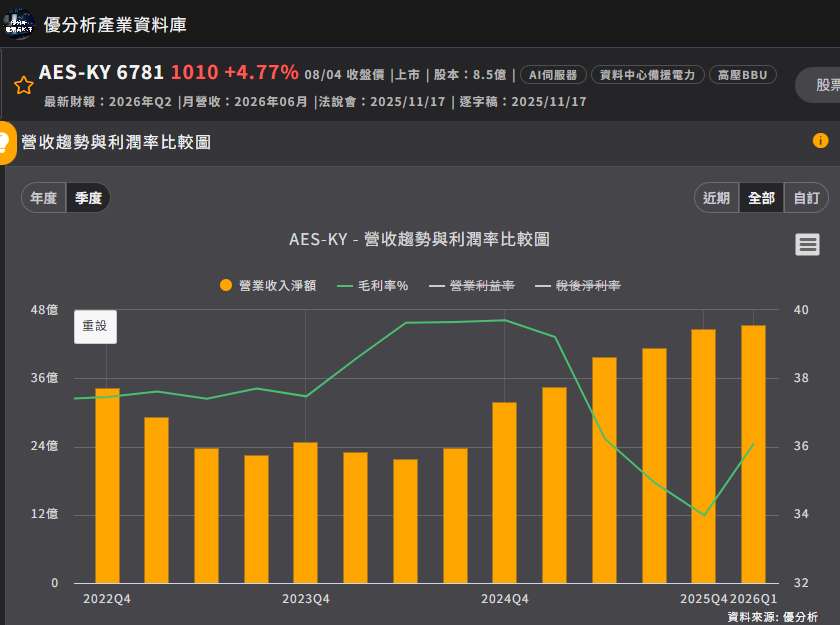Click the 08/04 收盤價 text
The width and height of the screenshot is (840, 625).
tap(344, 74)
